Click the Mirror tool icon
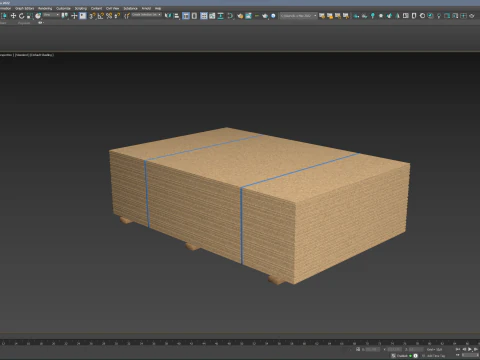 point(168,16)
